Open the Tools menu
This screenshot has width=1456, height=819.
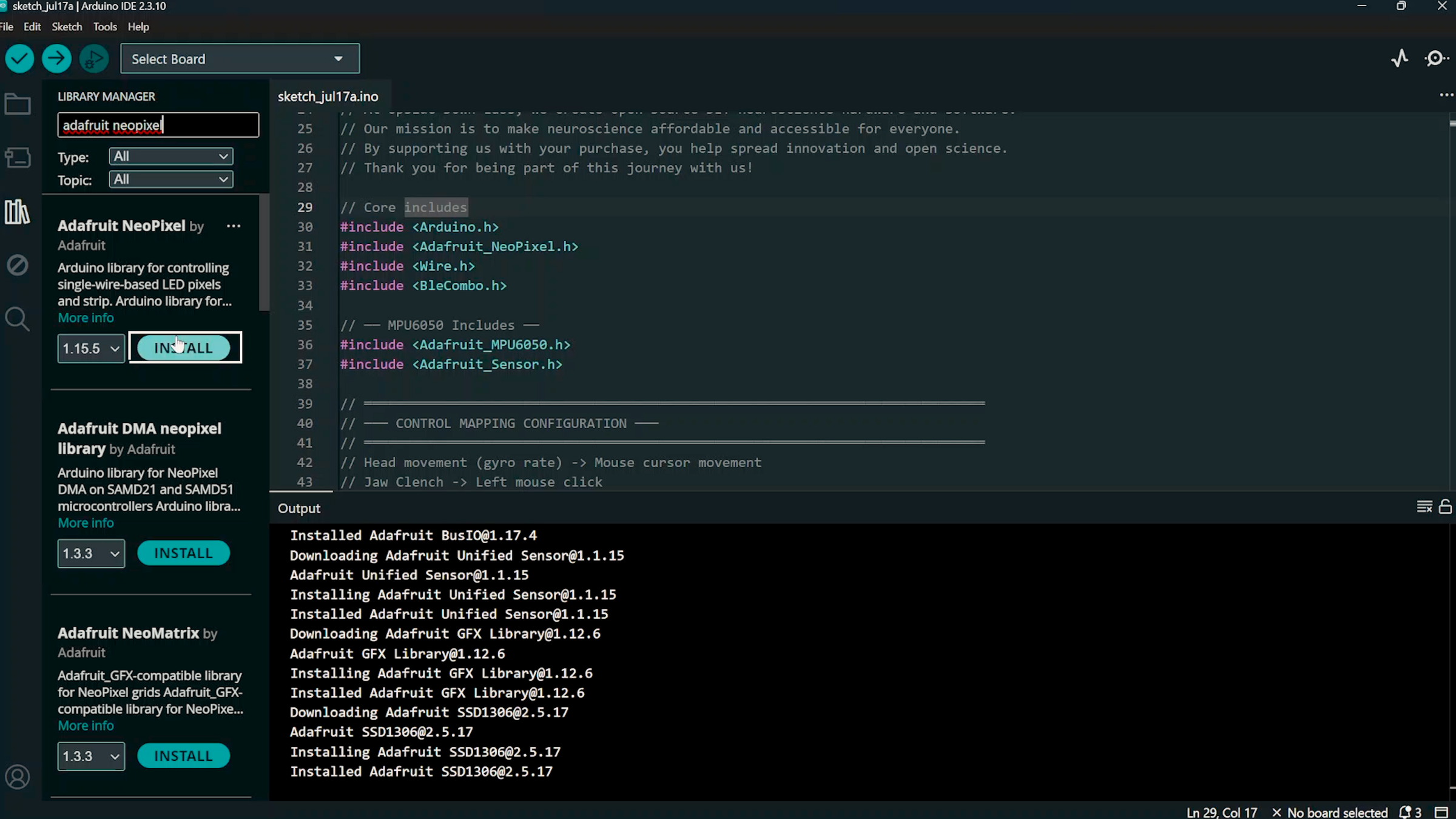[105, 27]
